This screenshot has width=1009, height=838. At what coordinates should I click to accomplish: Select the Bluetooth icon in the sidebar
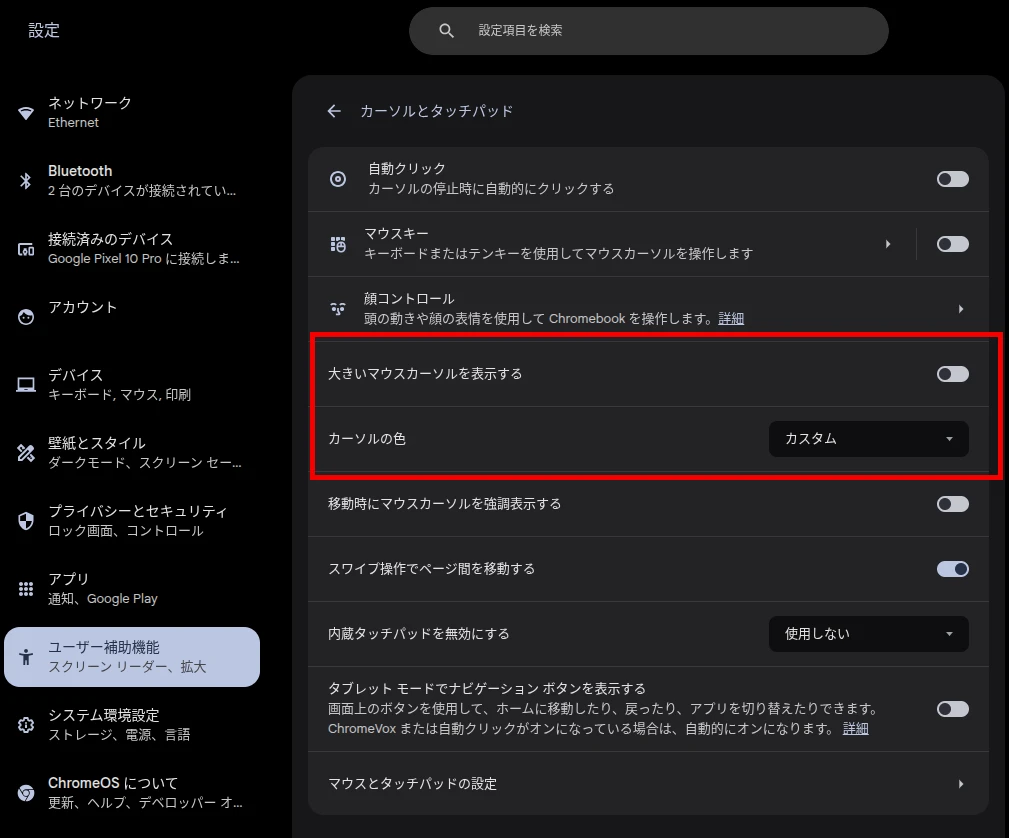coord(25,180)
